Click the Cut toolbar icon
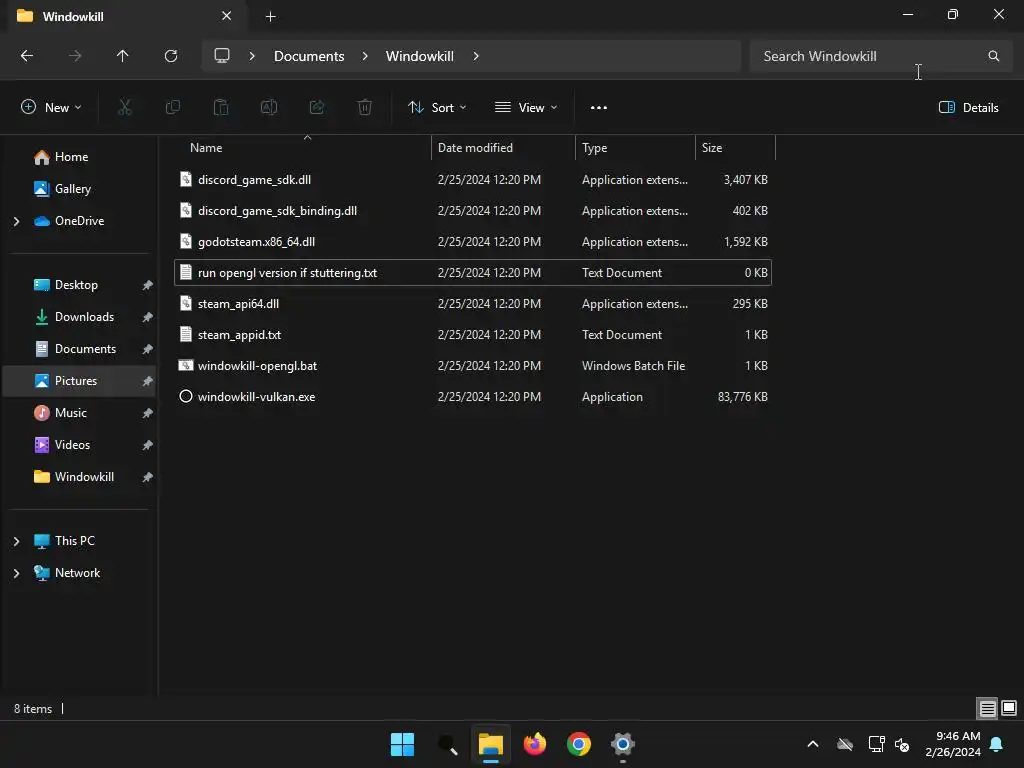The width and height of the screenshot is (1024, 768). pos(125,108)
